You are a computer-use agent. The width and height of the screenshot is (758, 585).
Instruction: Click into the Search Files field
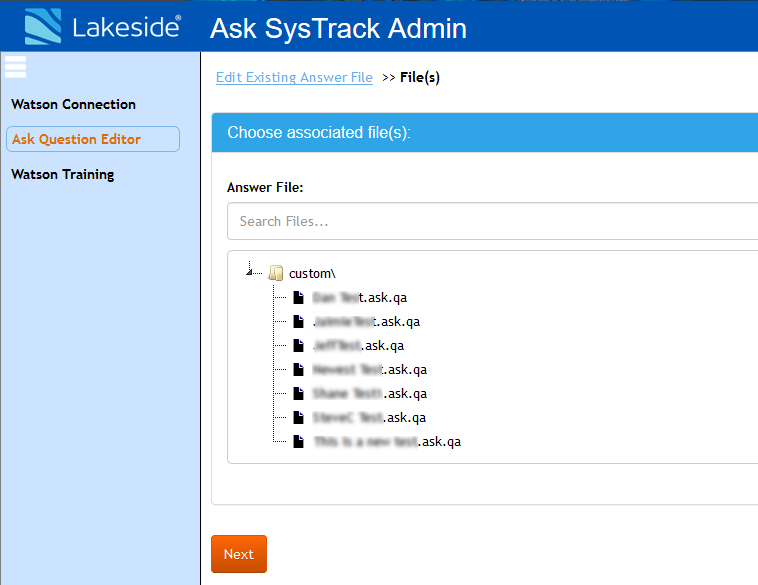[x=492, y=221]
